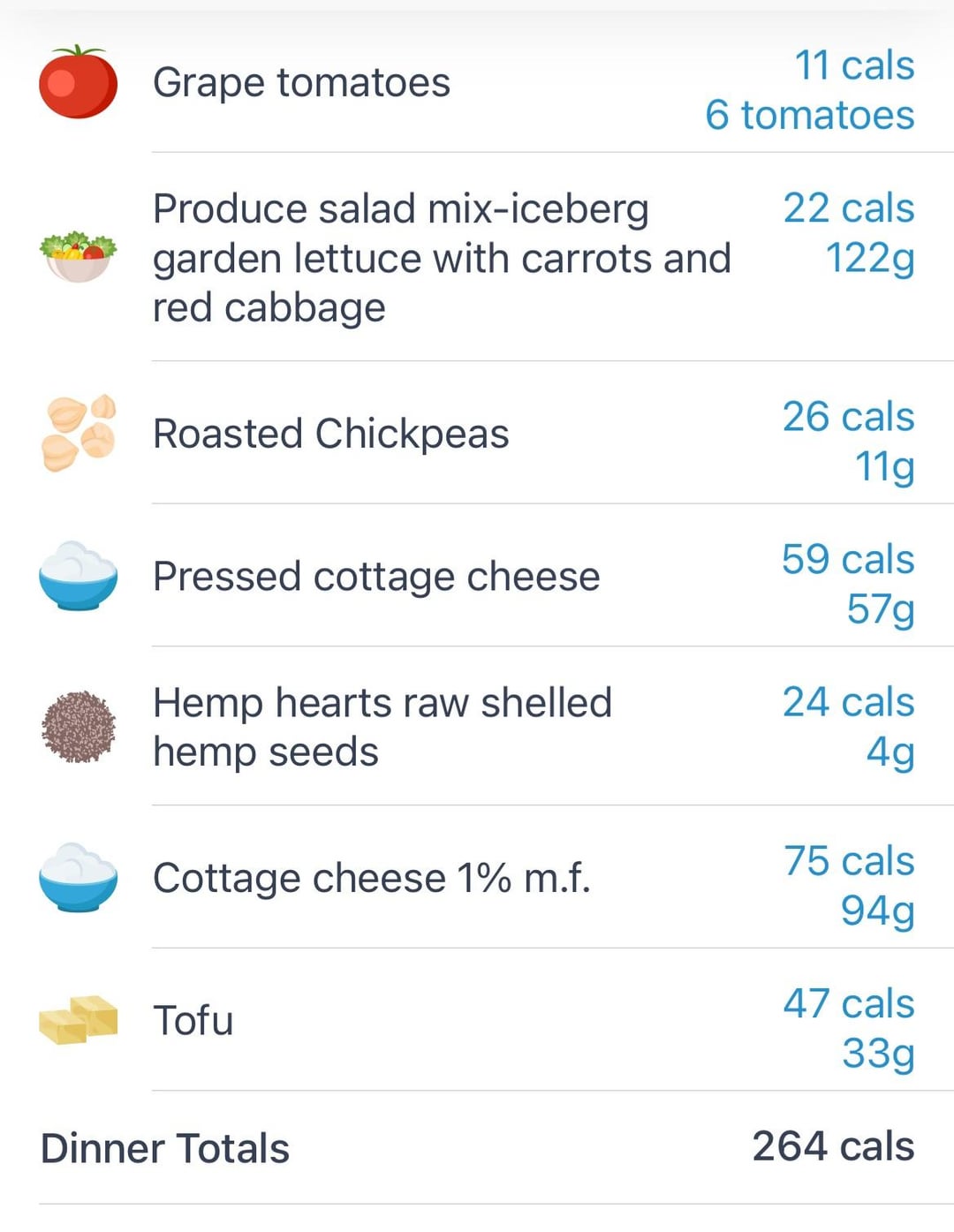Image resolution: width=954 pixels, height=1232 pixels.
Task: Change the 11g chickpeas serving size
Action: click(884, 467)
